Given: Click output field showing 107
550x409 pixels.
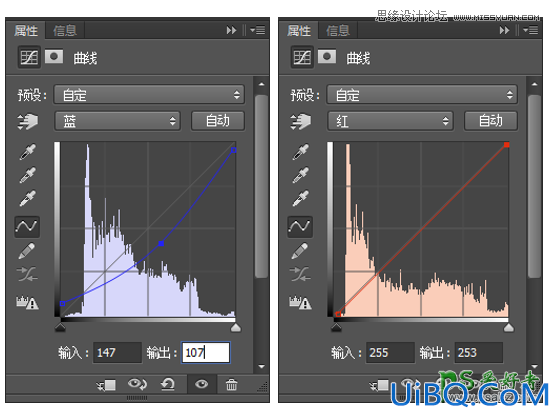Looking at the screenshot, I should [x=206, y=353].
